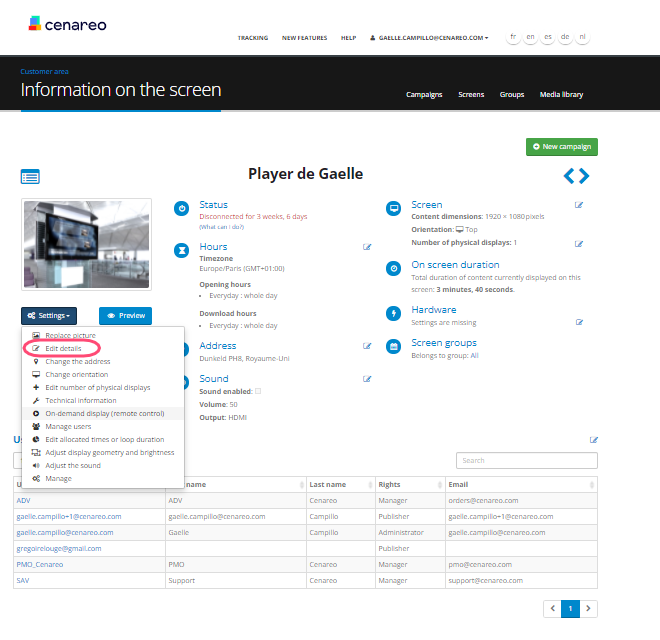Click the edit icon above the users search box
The image size is (660, 640).
[x=594, y=440]
